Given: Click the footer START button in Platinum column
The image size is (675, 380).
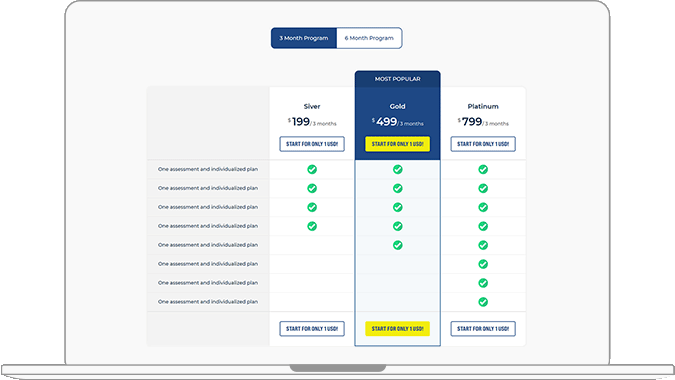Looking at the screenshot, I should pyautogui.click(x=483, y=328).
